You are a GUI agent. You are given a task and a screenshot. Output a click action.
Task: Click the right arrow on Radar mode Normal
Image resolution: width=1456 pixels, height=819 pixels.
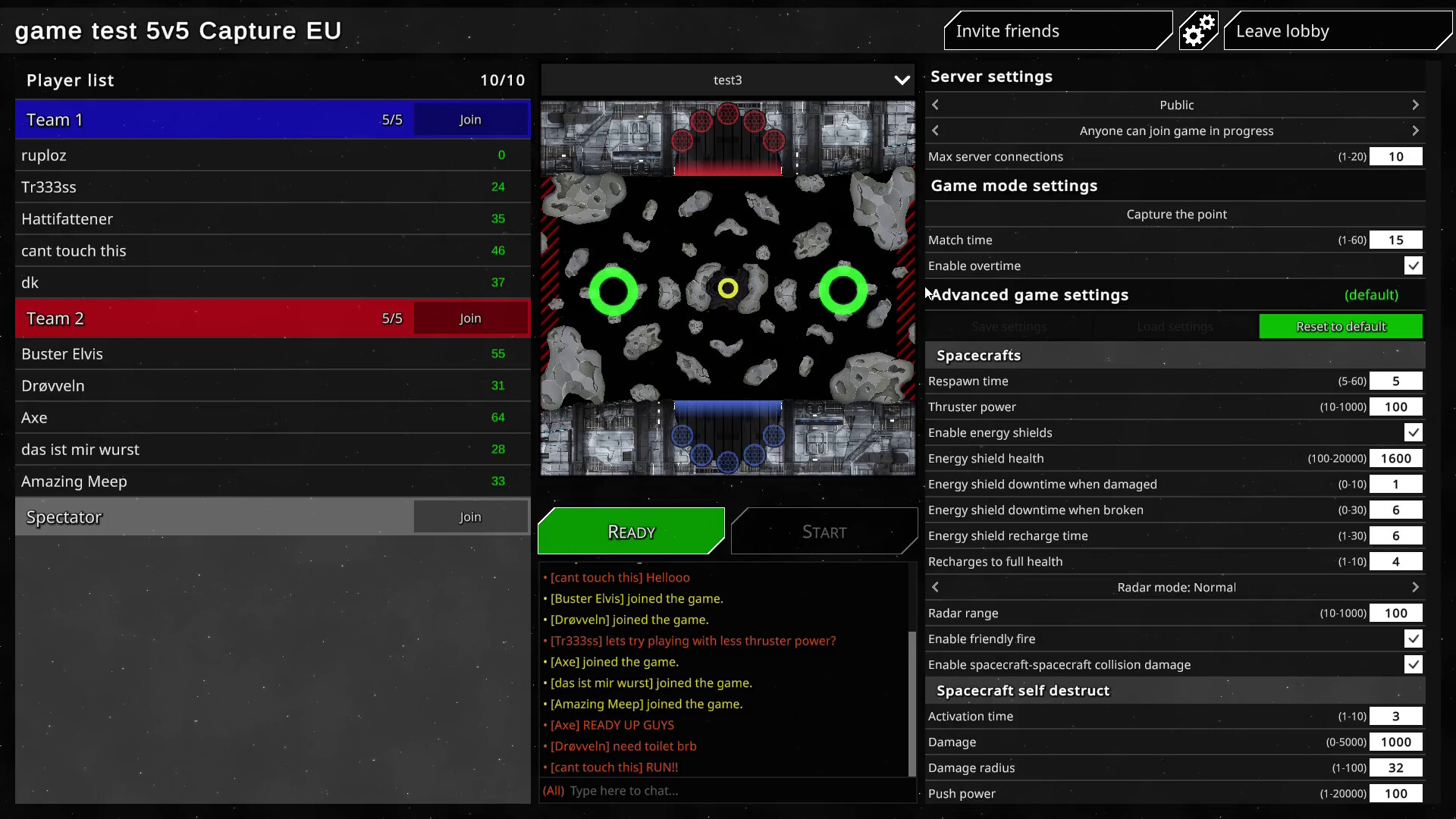coord(1417,586)
